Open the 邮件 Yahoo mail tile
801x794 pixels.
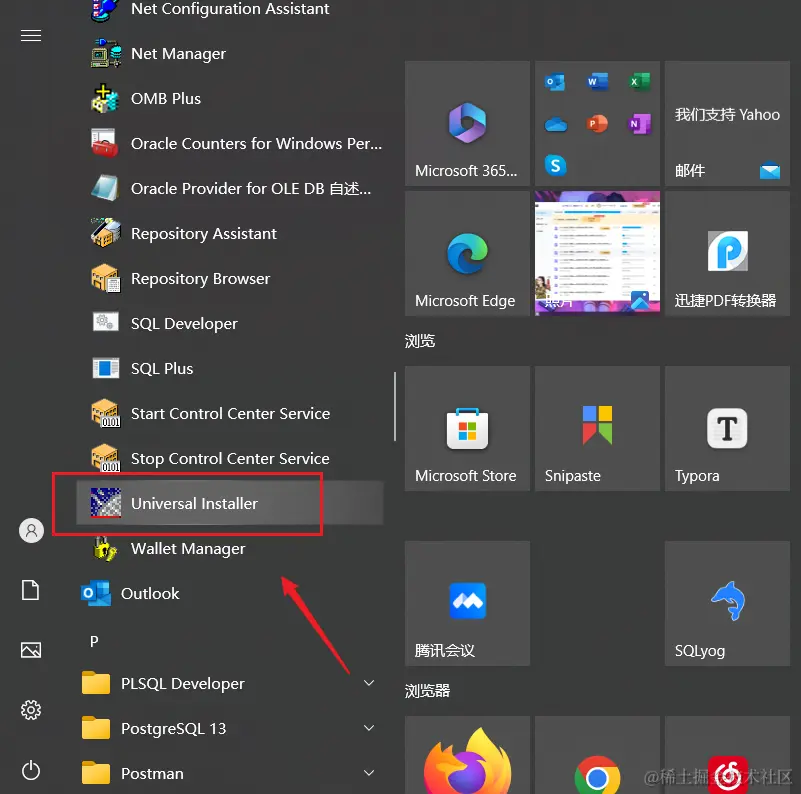[727, 123]
